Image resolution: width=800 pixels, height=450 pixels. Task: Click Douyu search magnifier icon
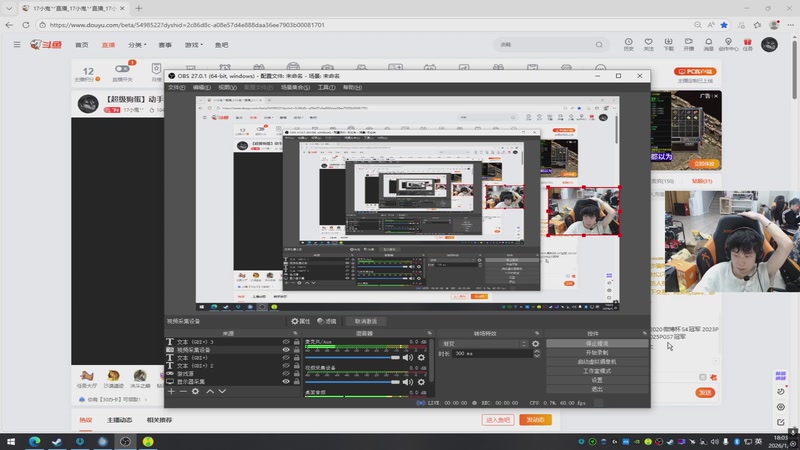[599, 45]
